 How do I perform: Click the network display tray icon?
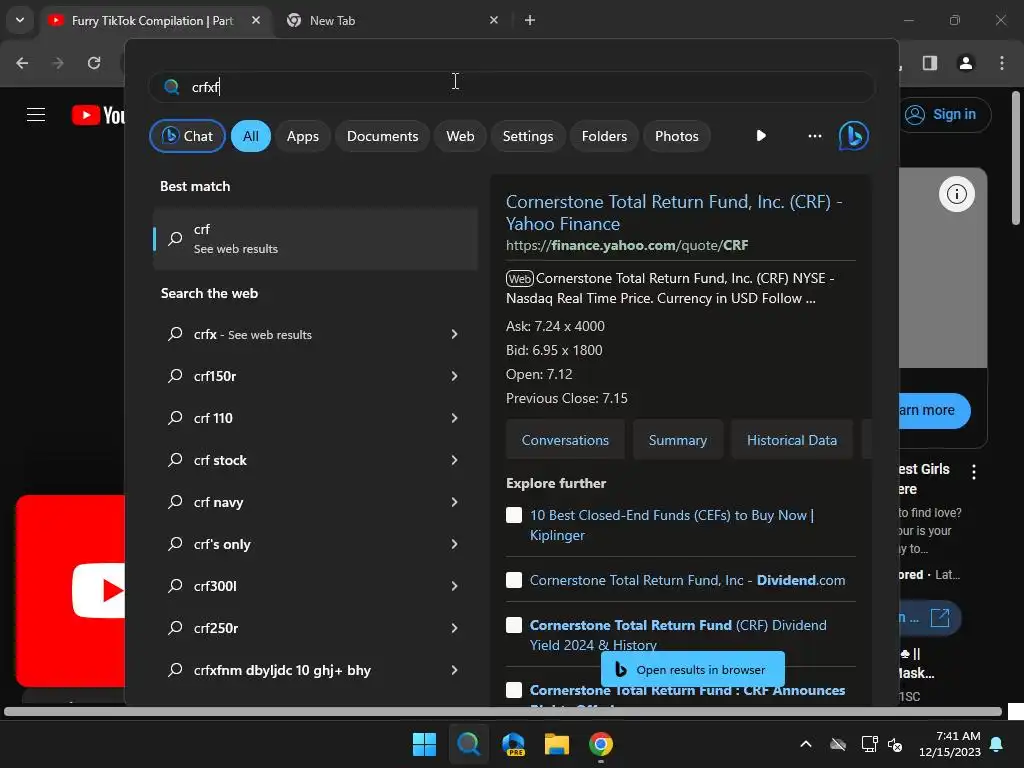pos(869,744)
